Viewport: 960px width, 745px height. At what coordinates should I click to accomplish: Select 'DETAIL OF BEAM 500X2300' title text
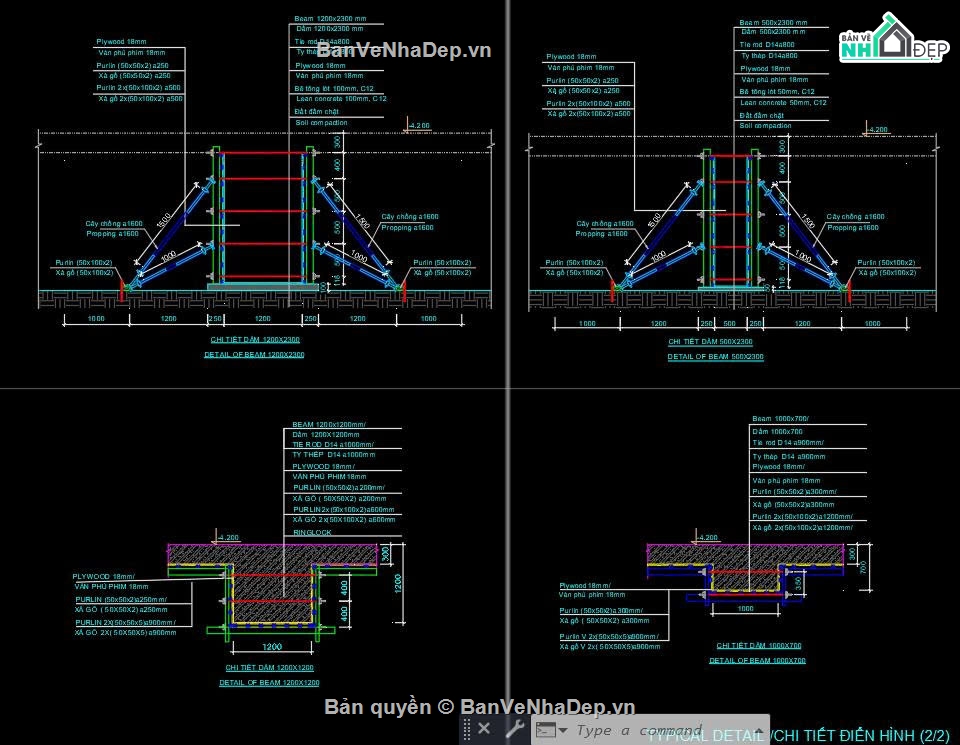coord(715,357)
